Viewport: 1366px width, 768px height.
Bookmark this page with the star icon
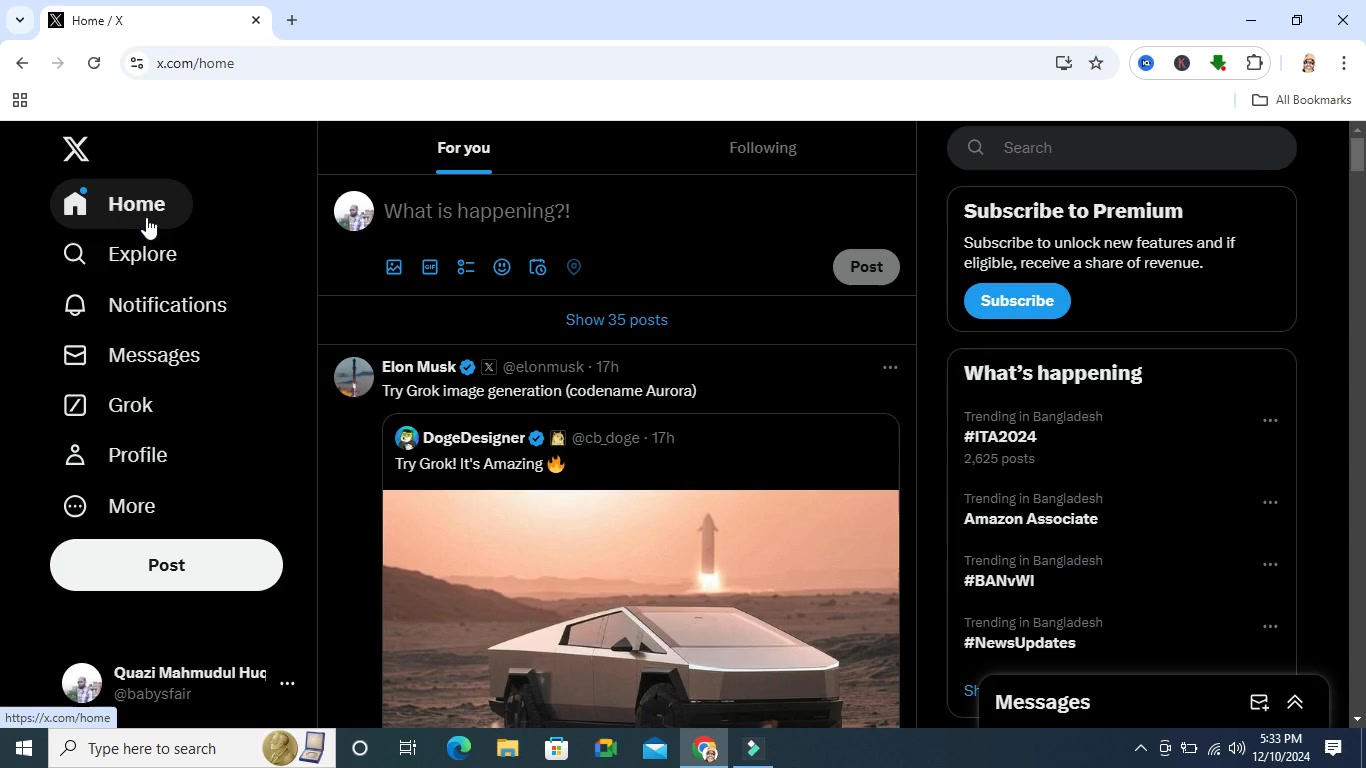click(x=1096, y=63)
